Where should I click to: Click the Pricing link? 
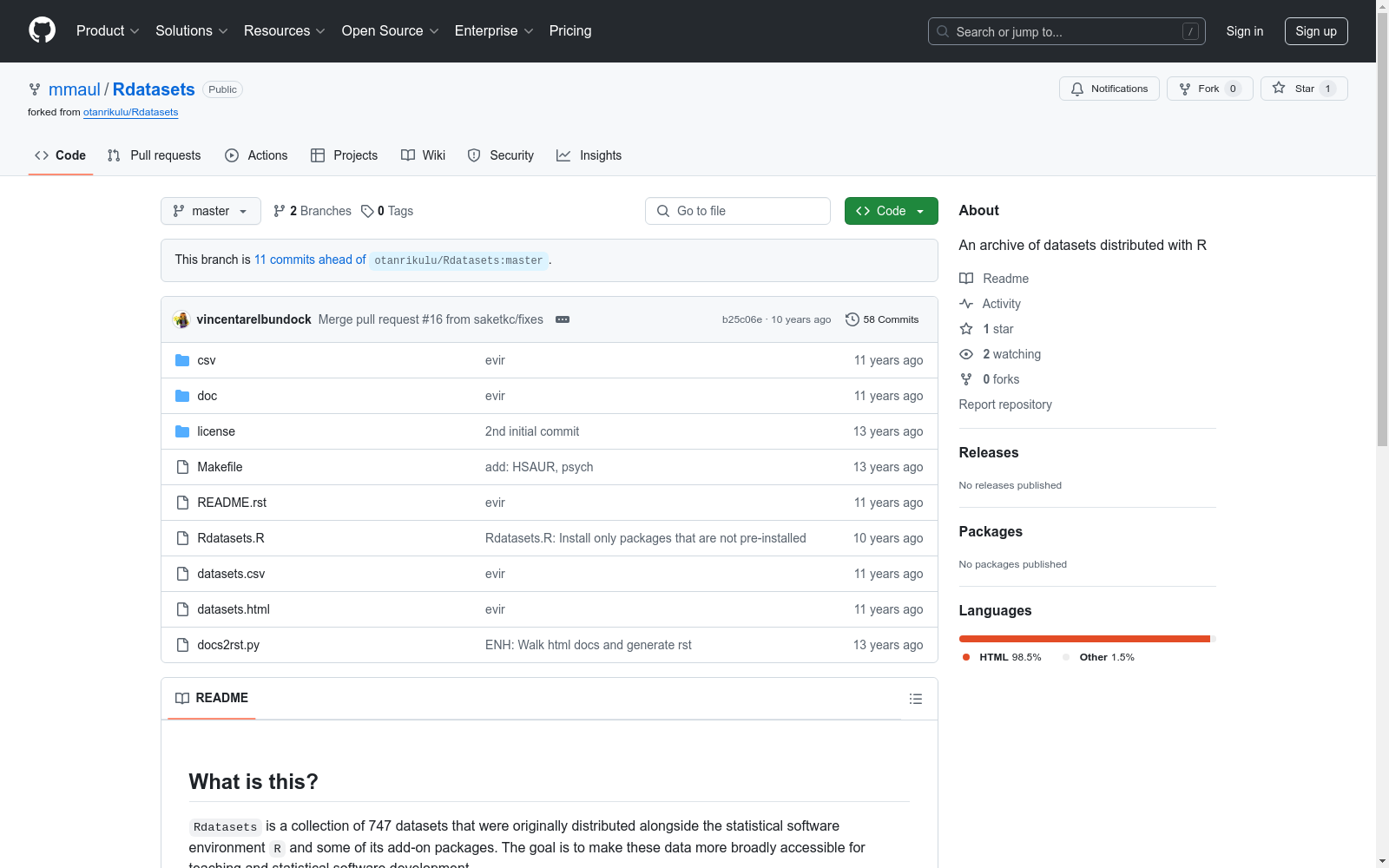(x=570, y=30)
